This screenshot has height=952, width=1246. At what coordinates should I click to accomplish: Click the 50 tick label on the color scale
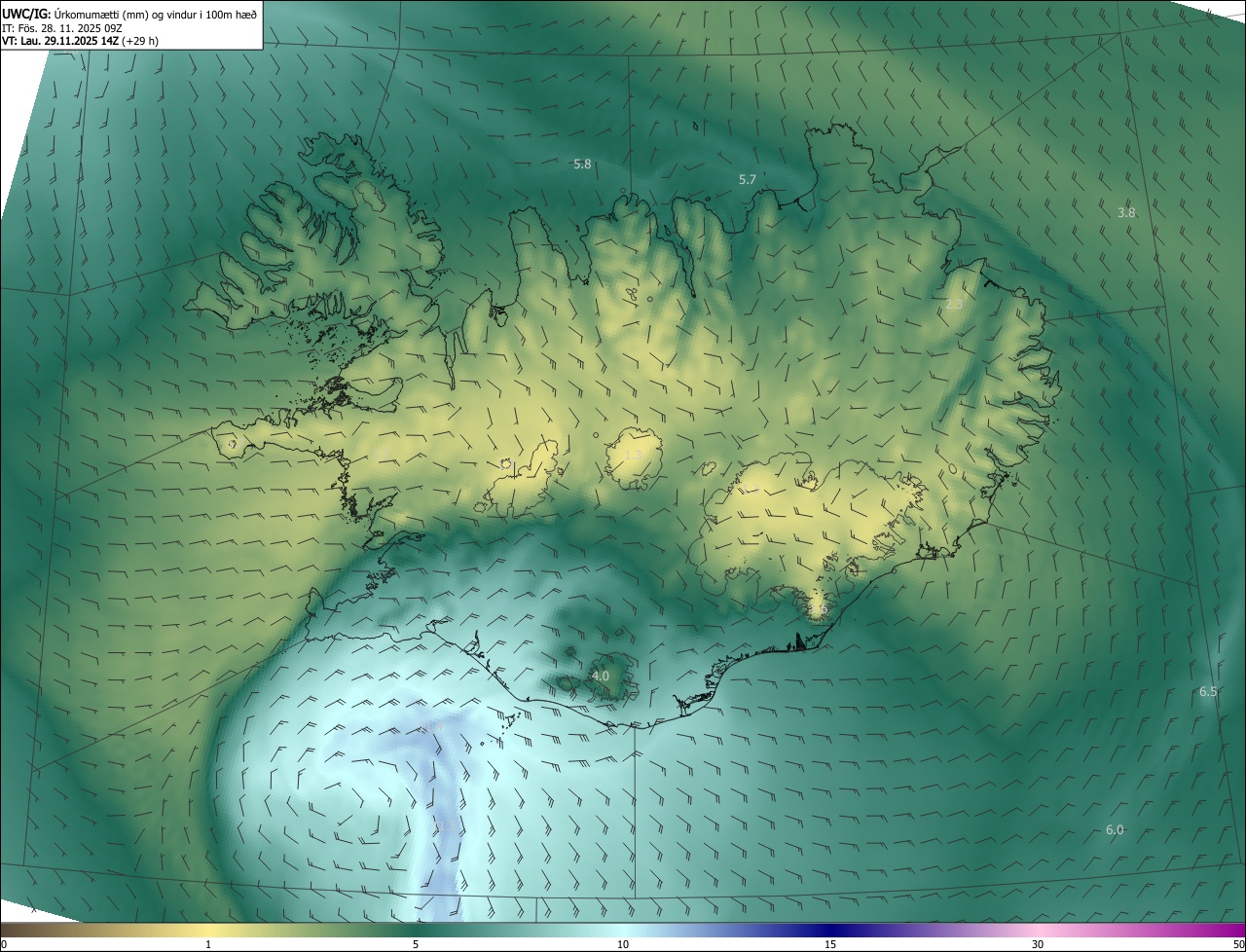point(1238,944)
